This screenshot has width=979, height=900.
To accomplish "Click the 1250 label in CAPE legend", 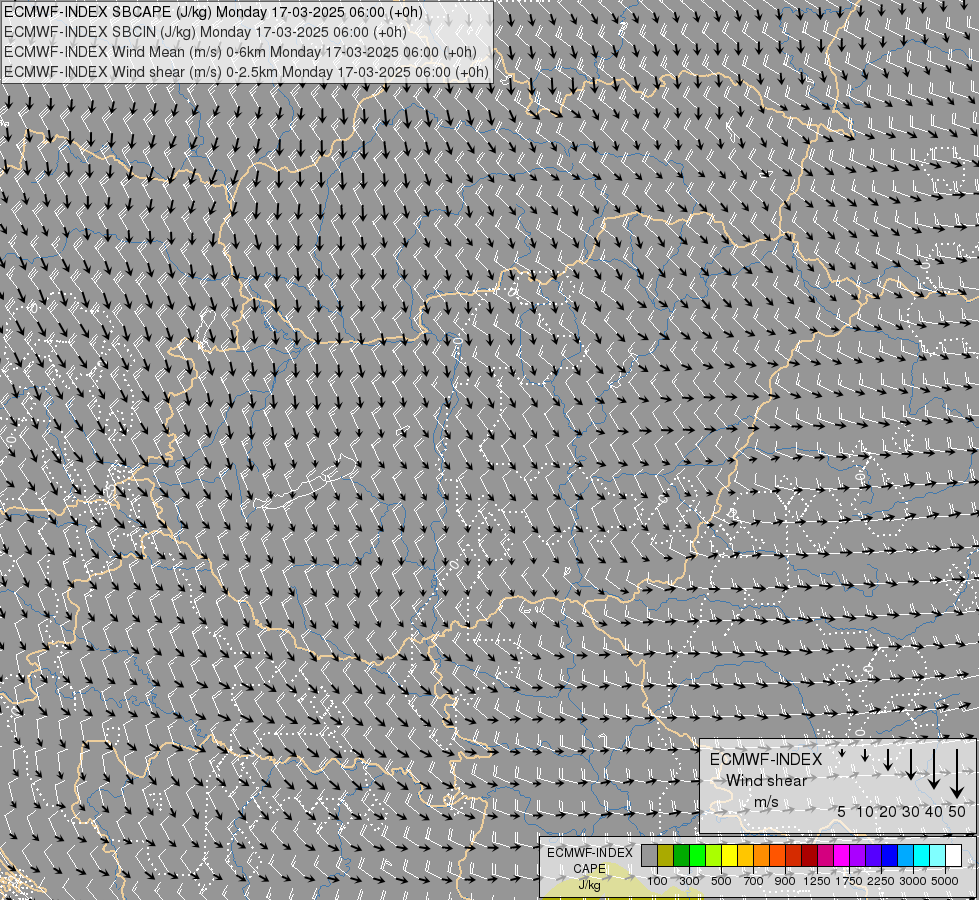I will (817, 881).
